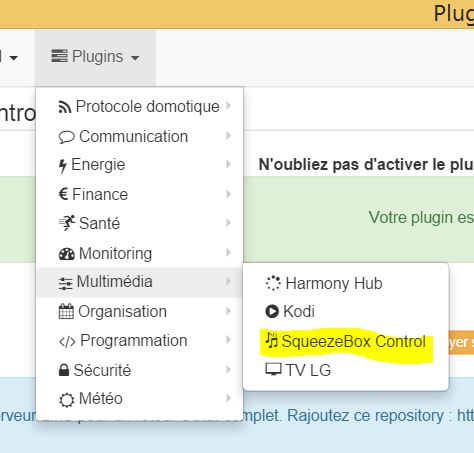Viewport: 474px width, 453px height.
Task: Click the play circle Kodi icon
Action: point(272,311)
